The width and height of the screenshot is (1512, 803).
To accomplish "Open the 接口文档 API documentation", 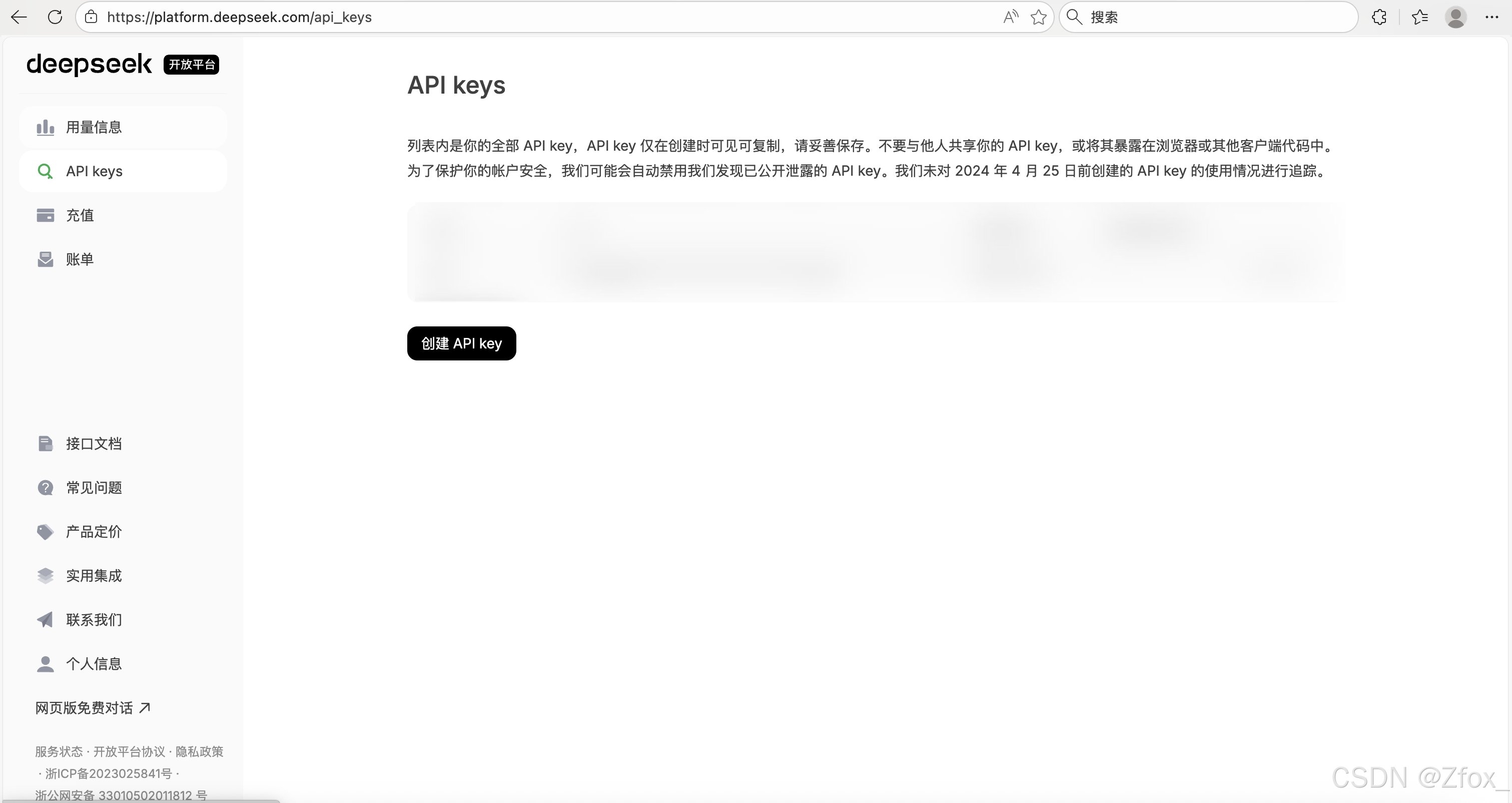I will [94, 444].
